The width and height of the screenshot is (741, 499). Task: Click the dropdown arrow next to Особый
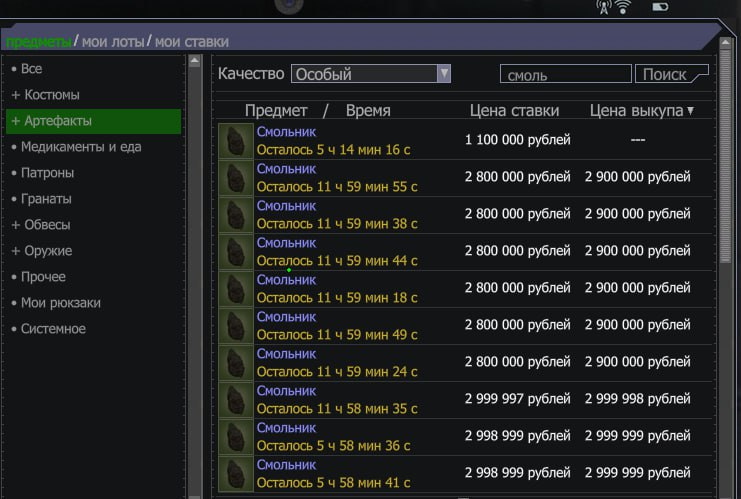(444, 74)
